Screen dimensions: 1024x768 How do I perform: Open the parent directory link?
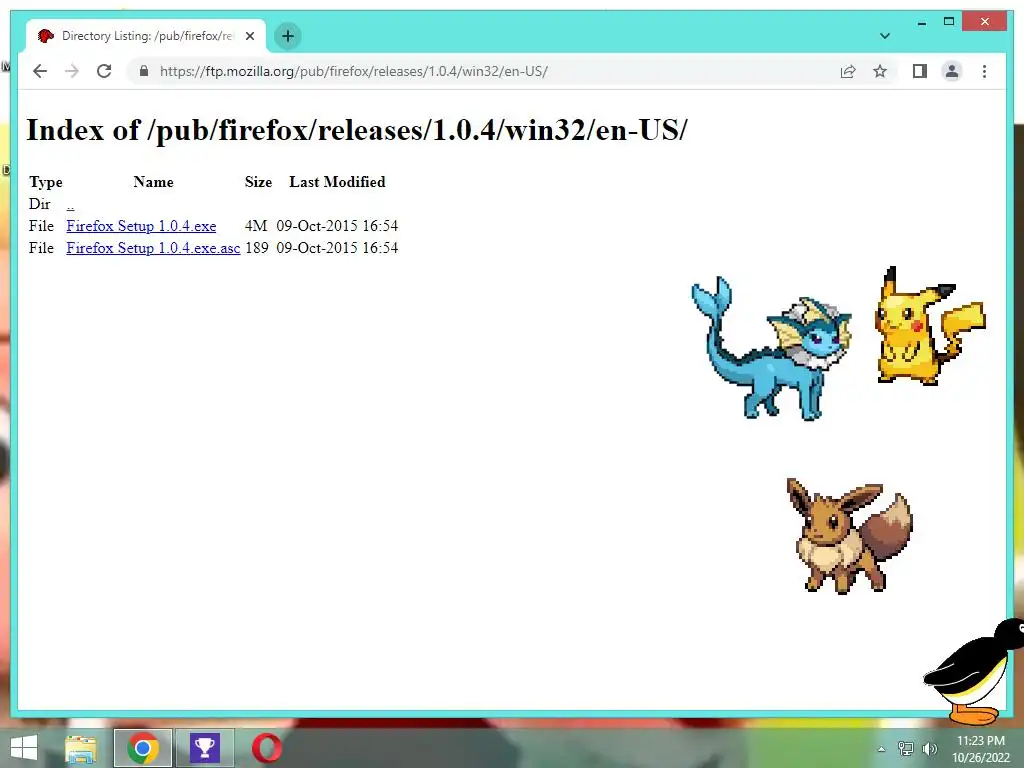(x=71, y=204)
